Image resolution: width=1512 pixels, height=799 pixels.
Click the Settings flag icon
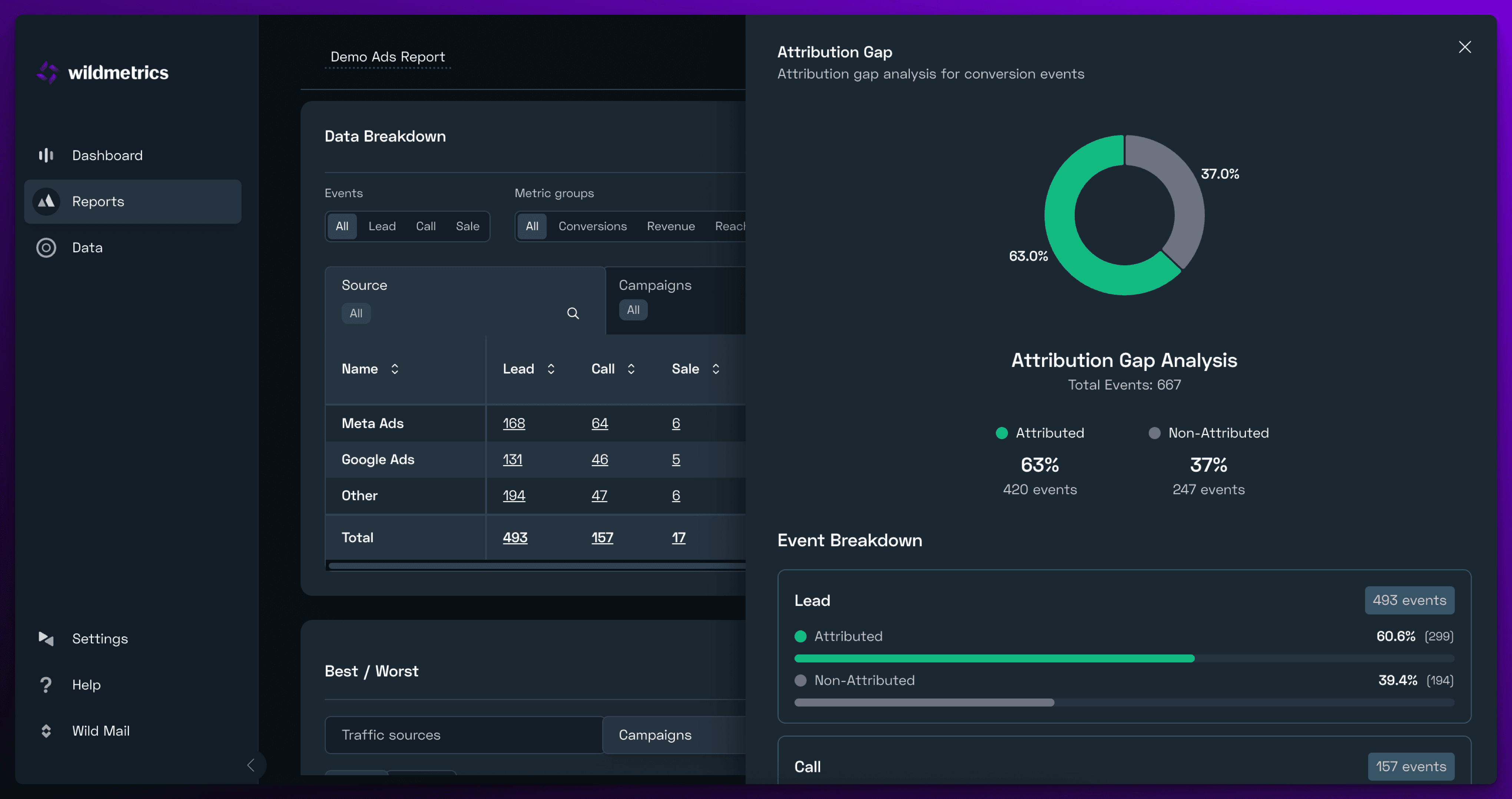(46, 638)
